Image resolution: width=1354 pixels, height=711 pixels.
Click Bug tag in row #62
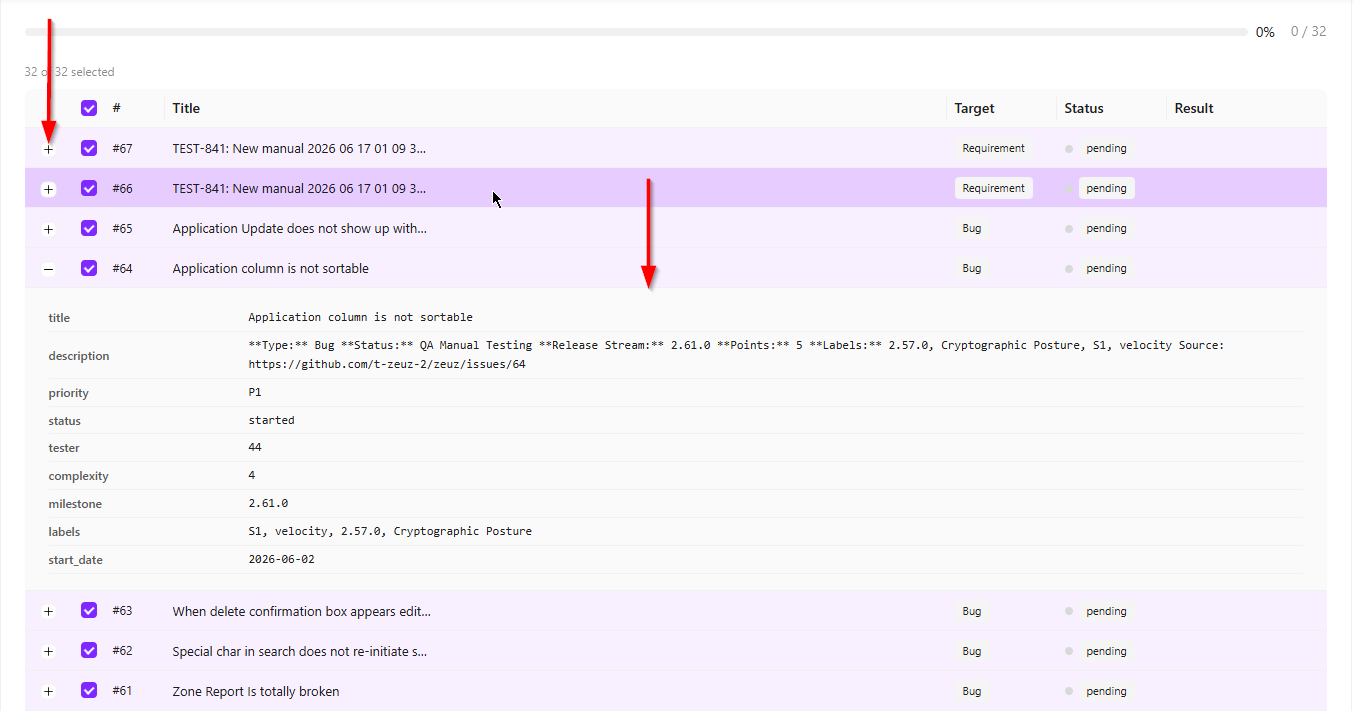(972, 651)
